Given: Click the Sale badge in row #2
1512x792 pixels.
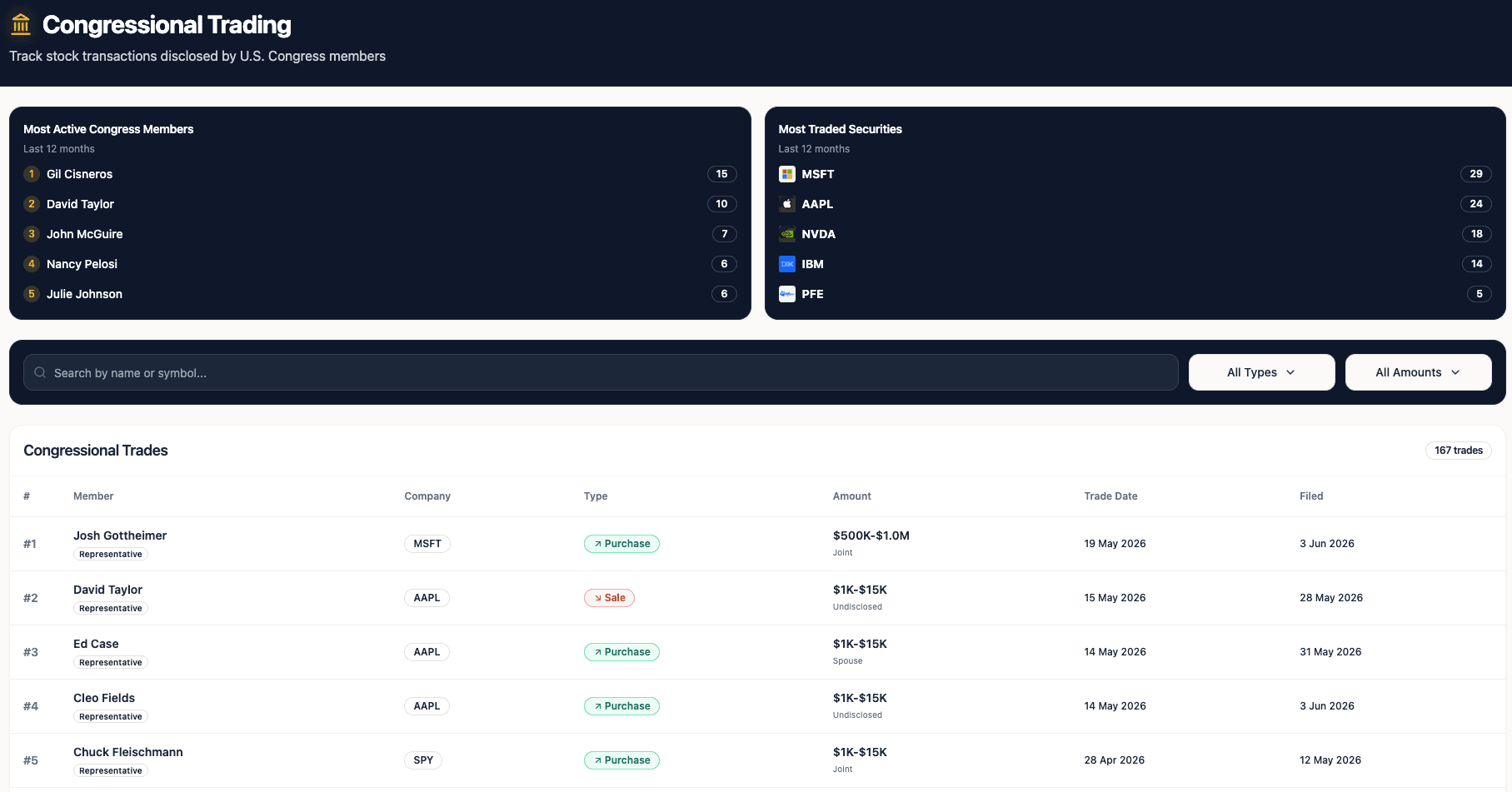Looking at the screenshot, I should (609, 598).
